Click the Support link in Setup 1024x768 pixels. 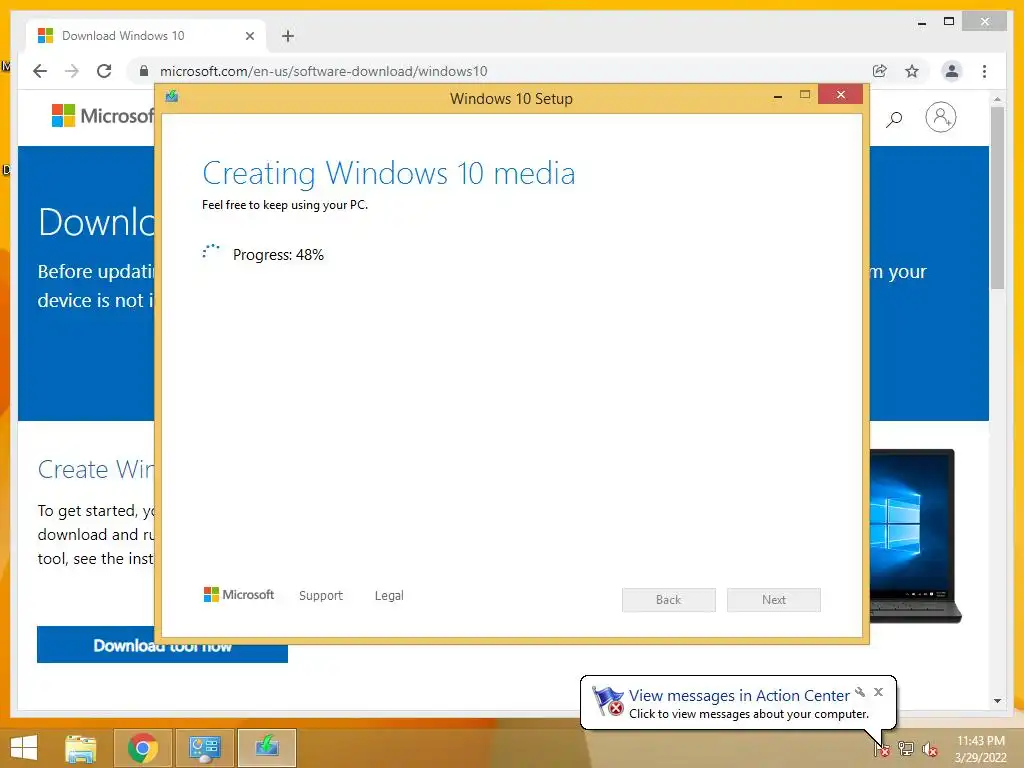(321, 596)
